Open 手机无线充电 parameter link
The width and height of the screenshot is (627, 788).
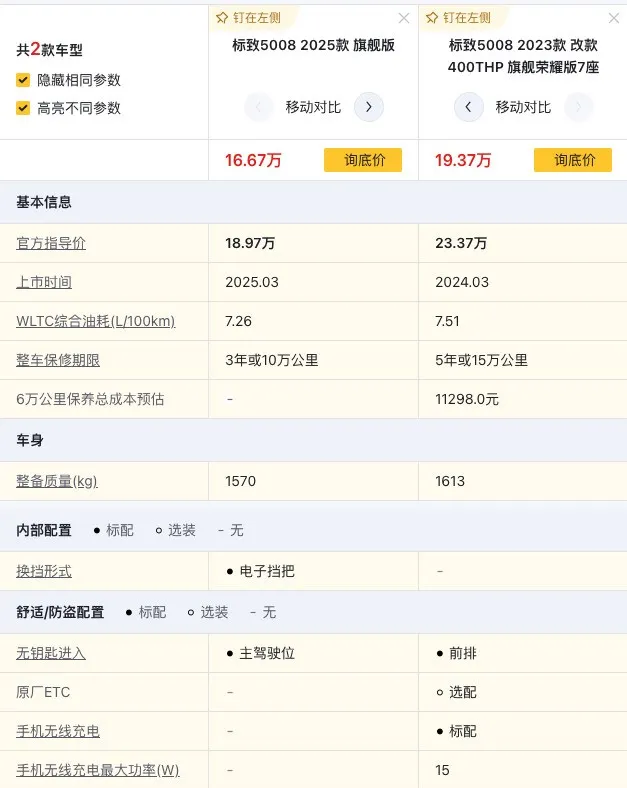pos(58,731)
